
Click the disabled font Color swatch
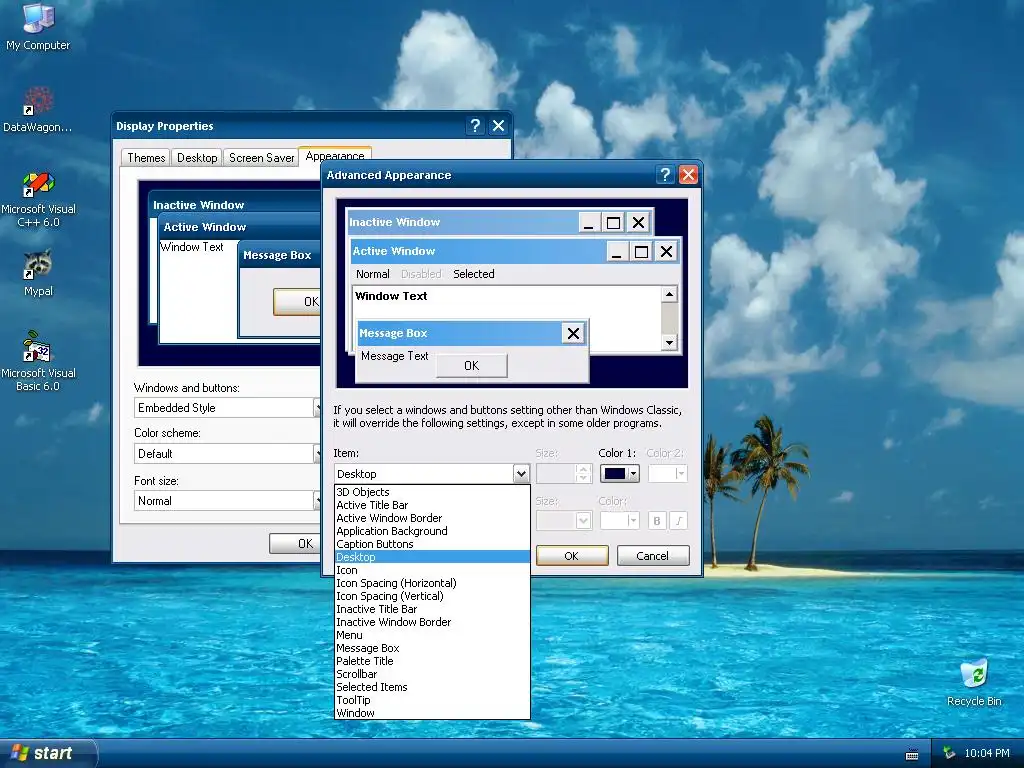click(x=620, y=520)
